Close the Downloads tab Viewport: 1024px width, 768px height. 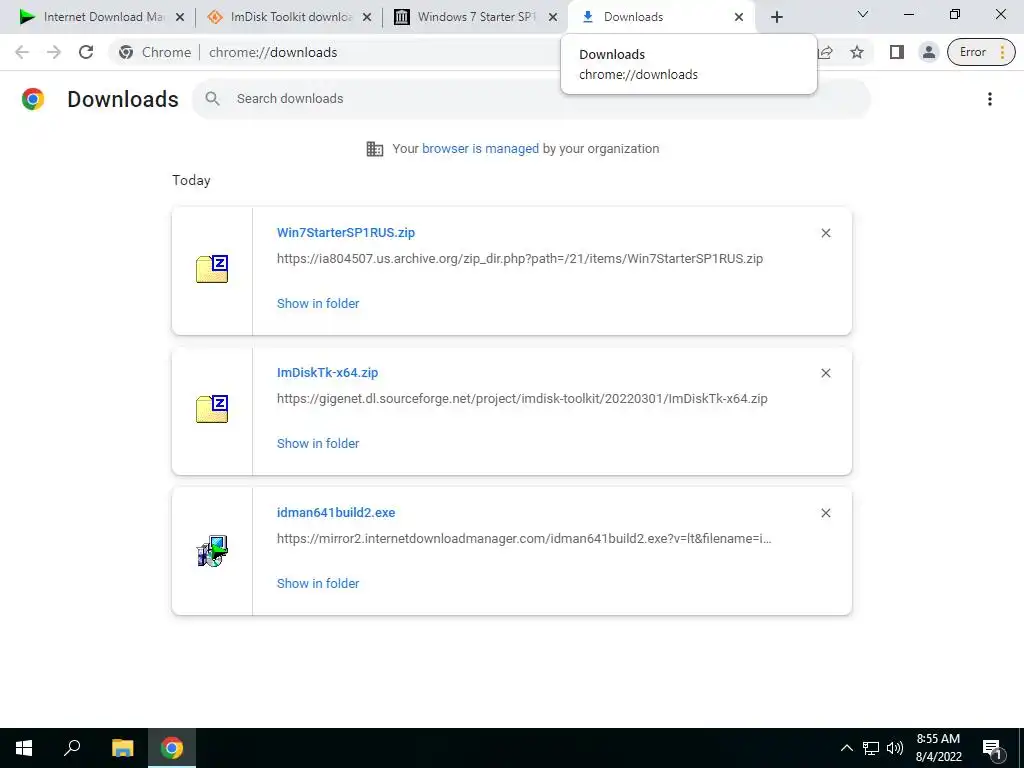tap(739, 18)
